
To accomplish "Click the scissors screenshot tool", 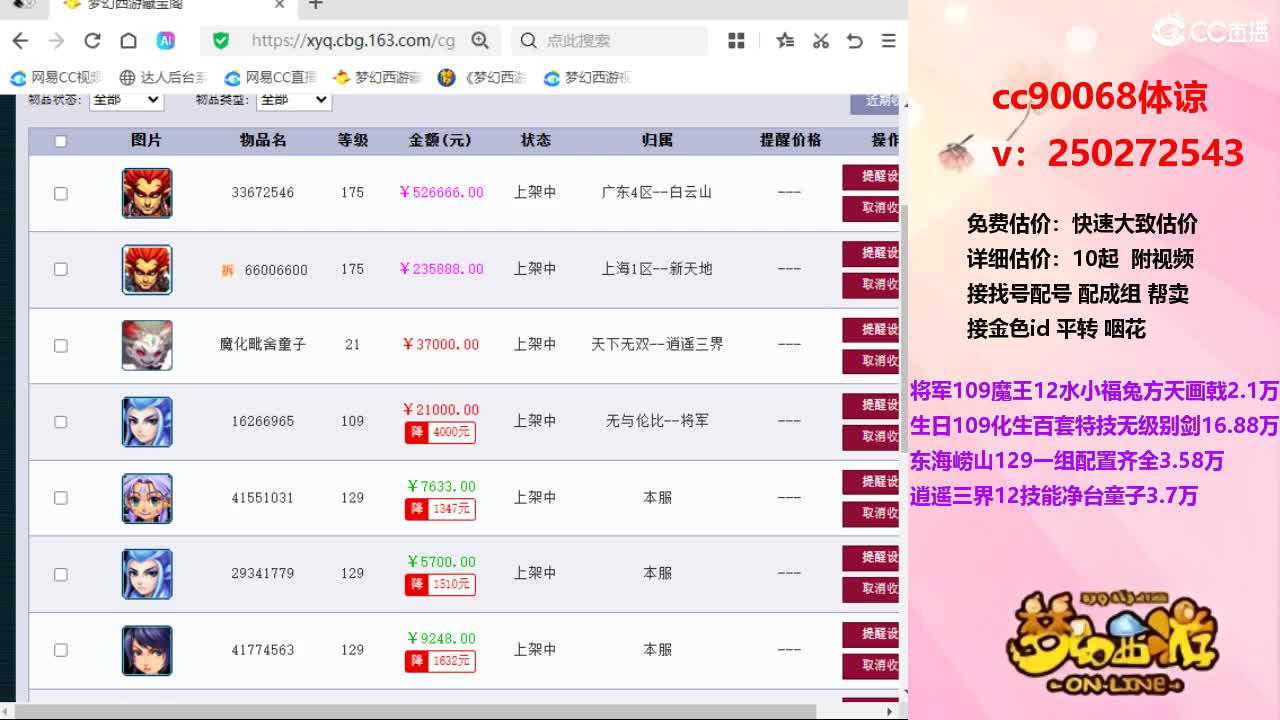I will (x=821, y=41).
